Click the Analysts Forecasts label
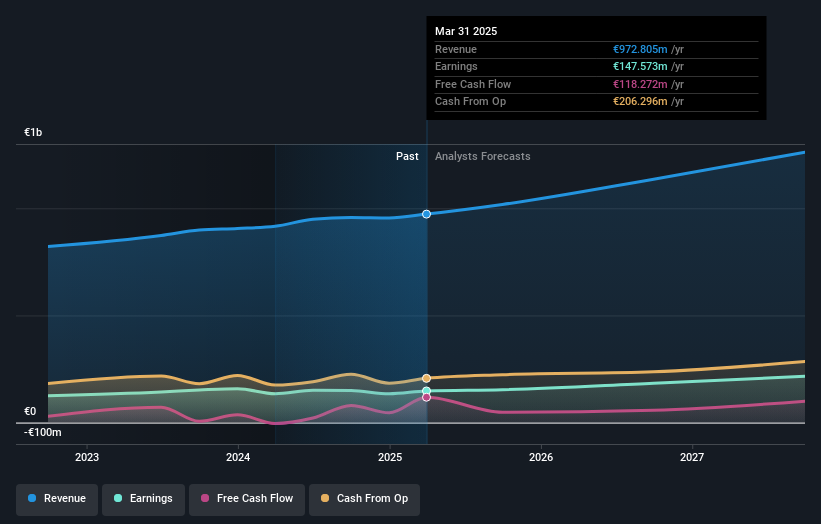This screenshot has width=821, height=524. 483,156
